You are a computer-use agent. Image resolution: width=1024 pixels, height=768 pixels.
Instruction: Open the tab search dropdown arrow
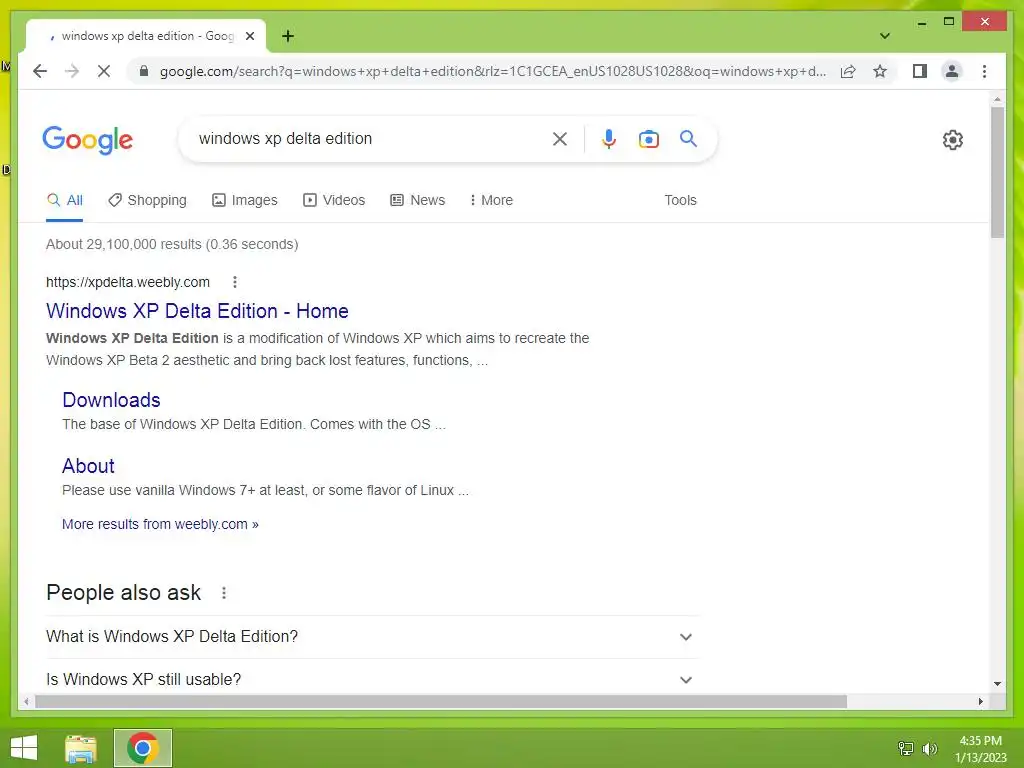point(884,36)
